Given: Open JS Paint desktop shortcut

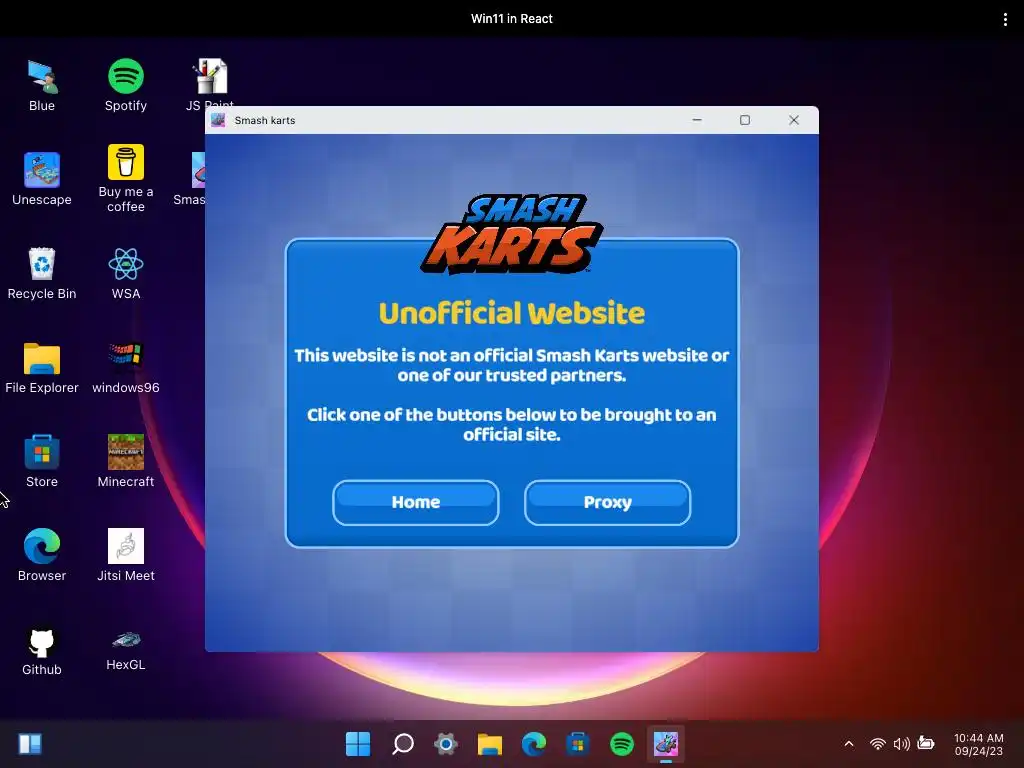Looking at the screenshot, I should [210, 84].
